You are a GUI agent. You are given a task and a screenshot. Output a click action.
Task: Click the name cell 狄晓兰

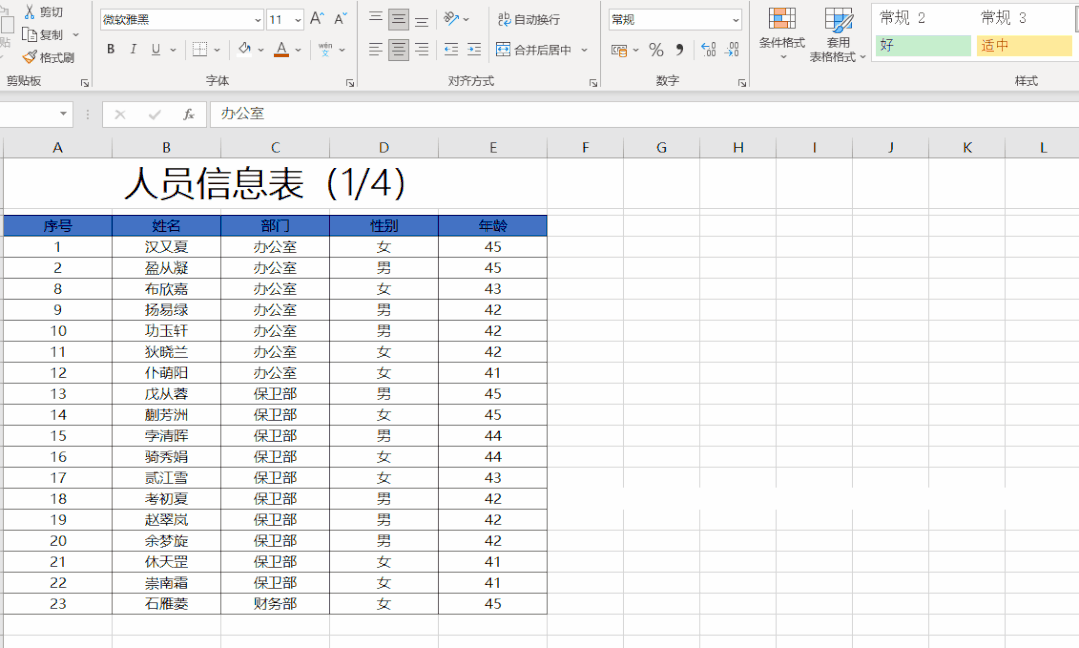tap(167, 352)
